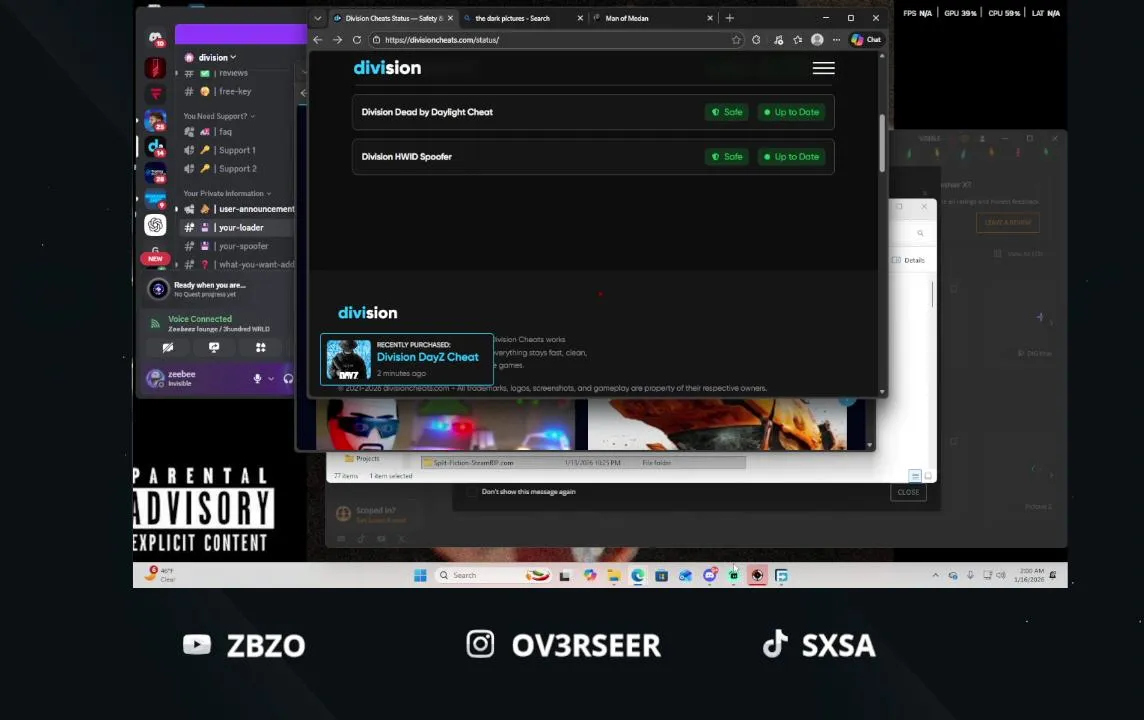Screen dimensions: 1144x720
Task: Click the browser Back arrow
Action: tap(317, 40)
